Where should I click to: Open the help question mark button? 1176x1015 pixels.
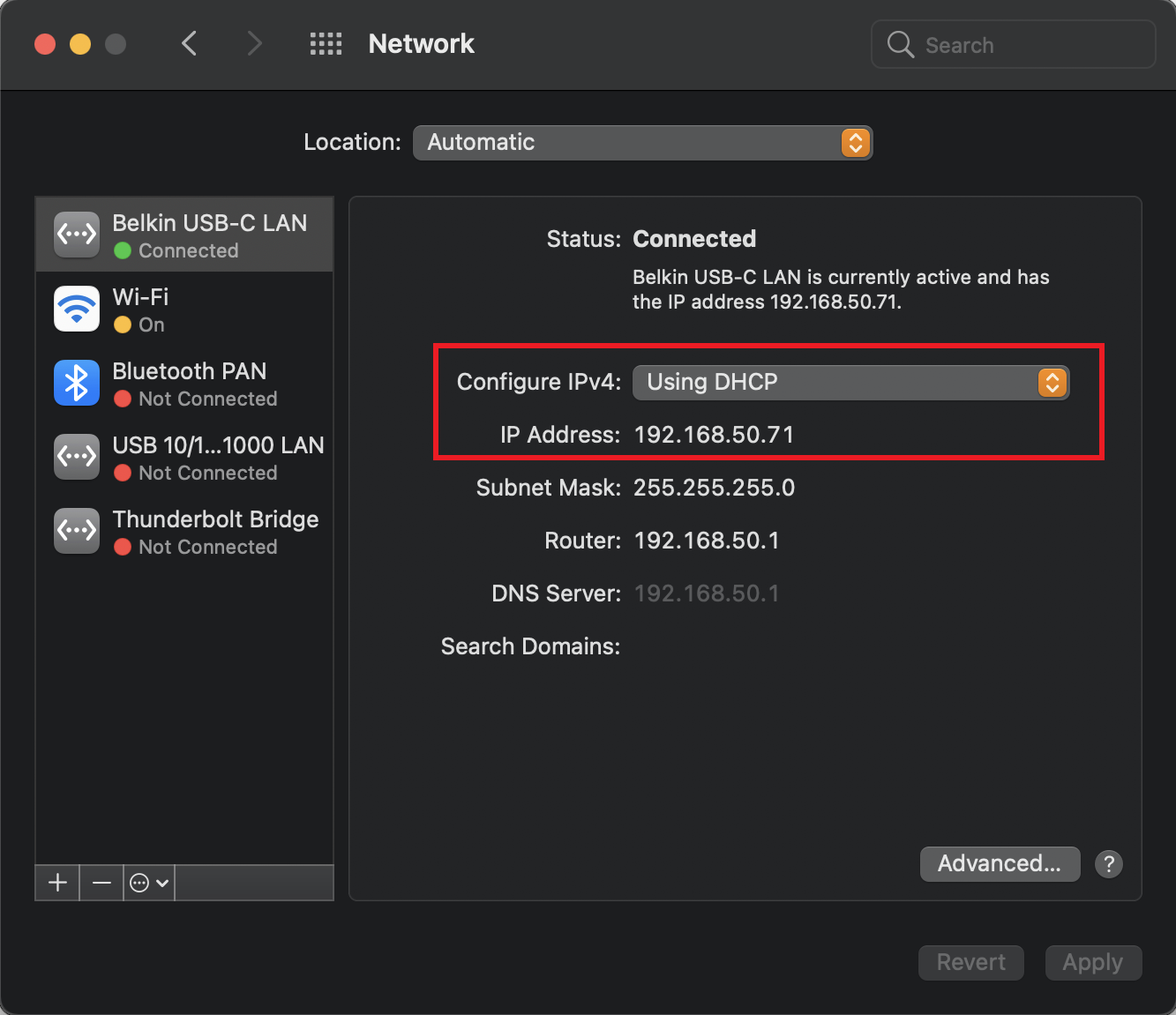1109,864
